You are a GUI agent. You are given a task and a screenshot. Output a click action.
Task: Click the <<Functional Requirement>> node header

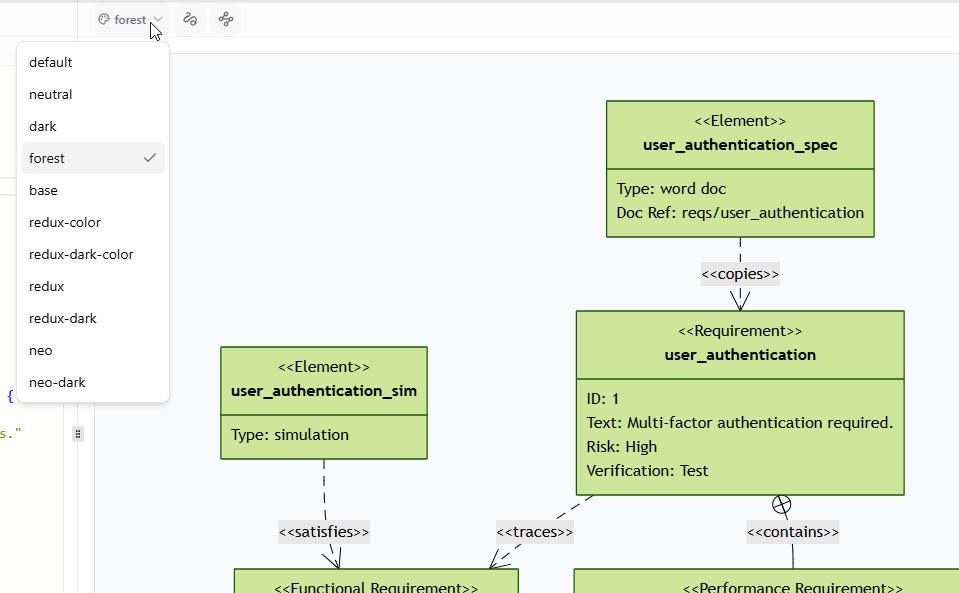376,586
